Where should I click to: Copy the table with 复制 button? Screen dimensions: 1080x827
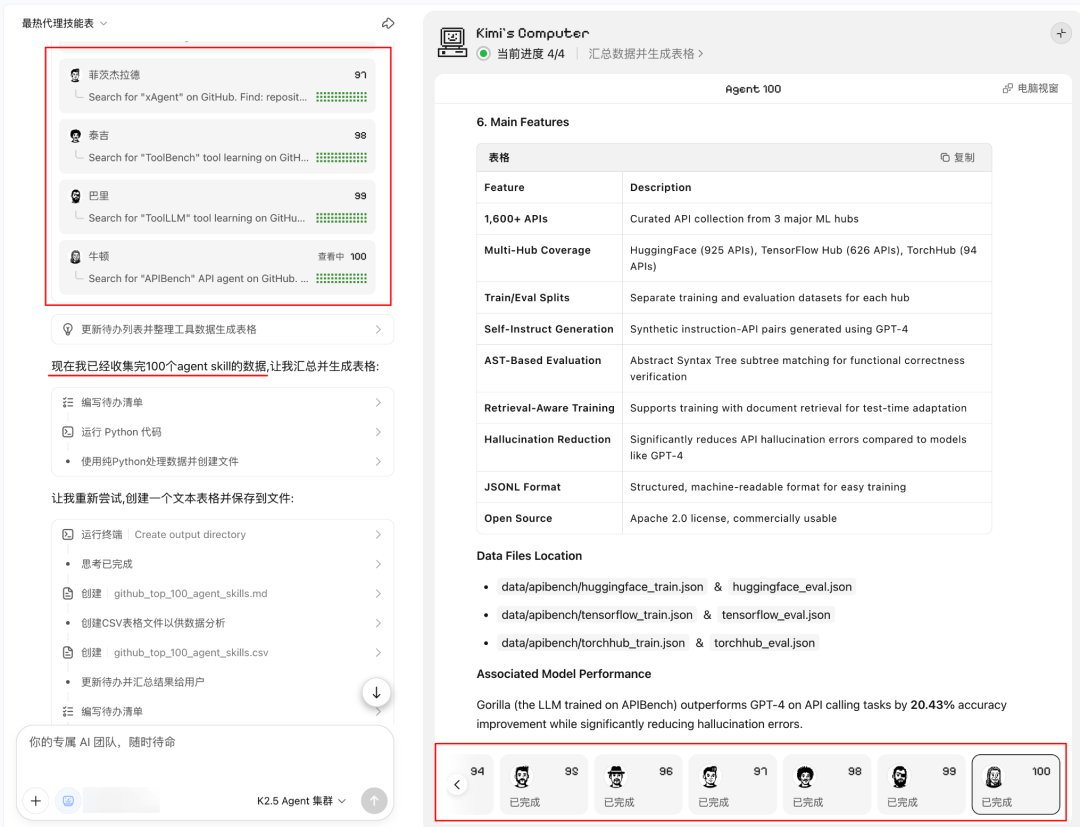click(957, 157)
